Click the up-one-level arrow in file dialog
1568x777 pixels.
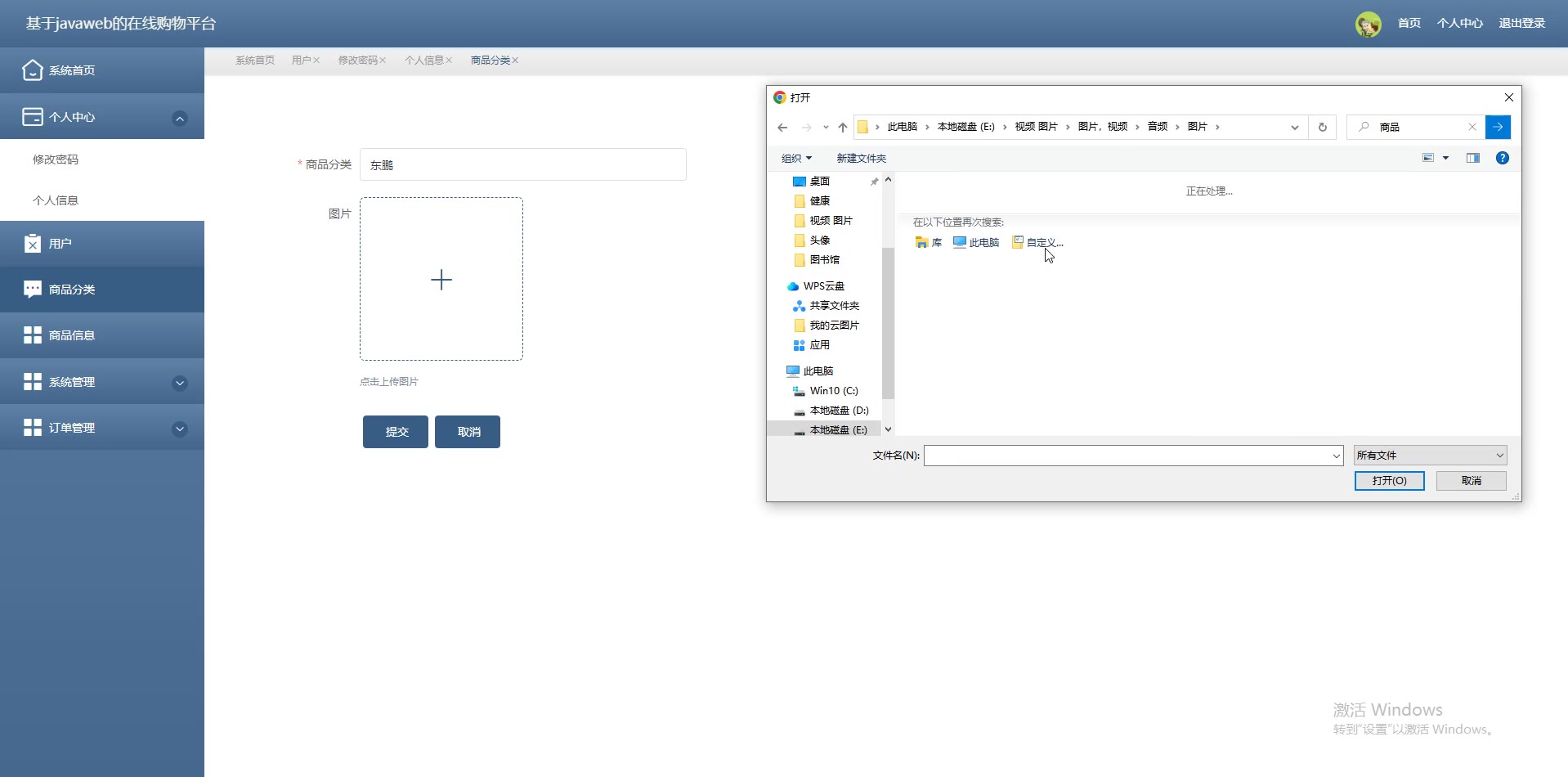843,127
